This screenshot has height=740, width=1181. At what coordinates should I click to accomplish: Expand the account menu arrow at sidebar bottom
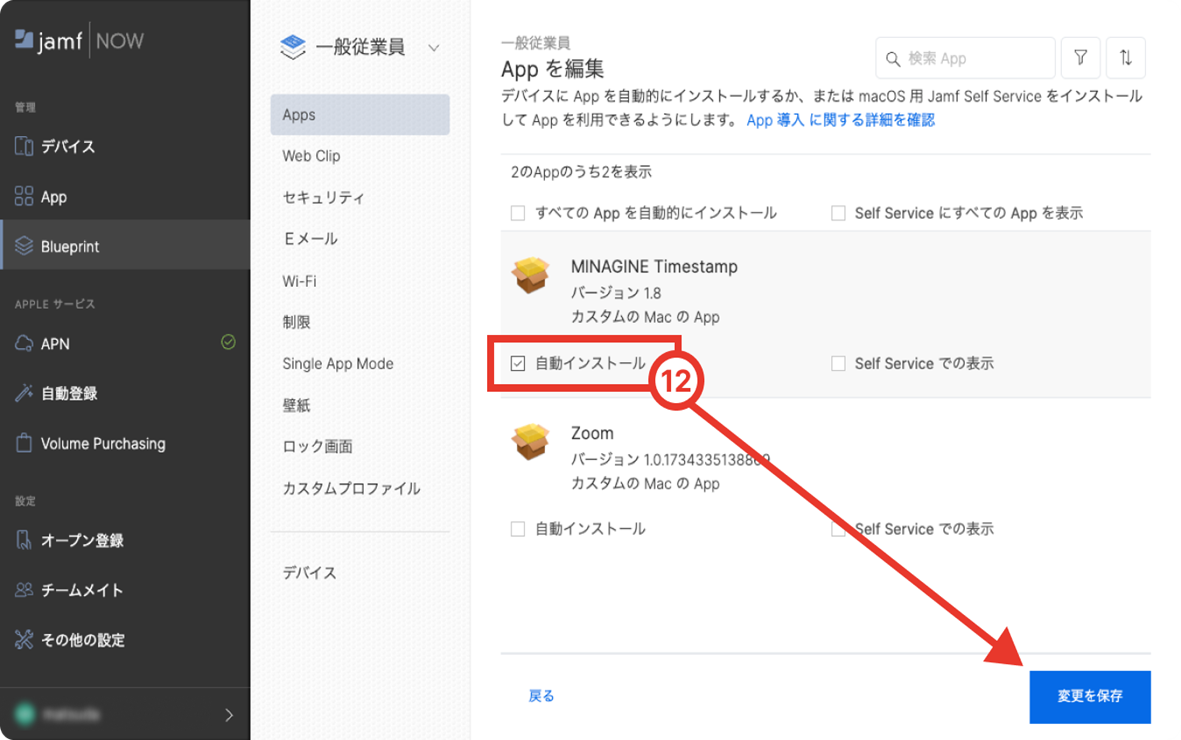(229, 714)
